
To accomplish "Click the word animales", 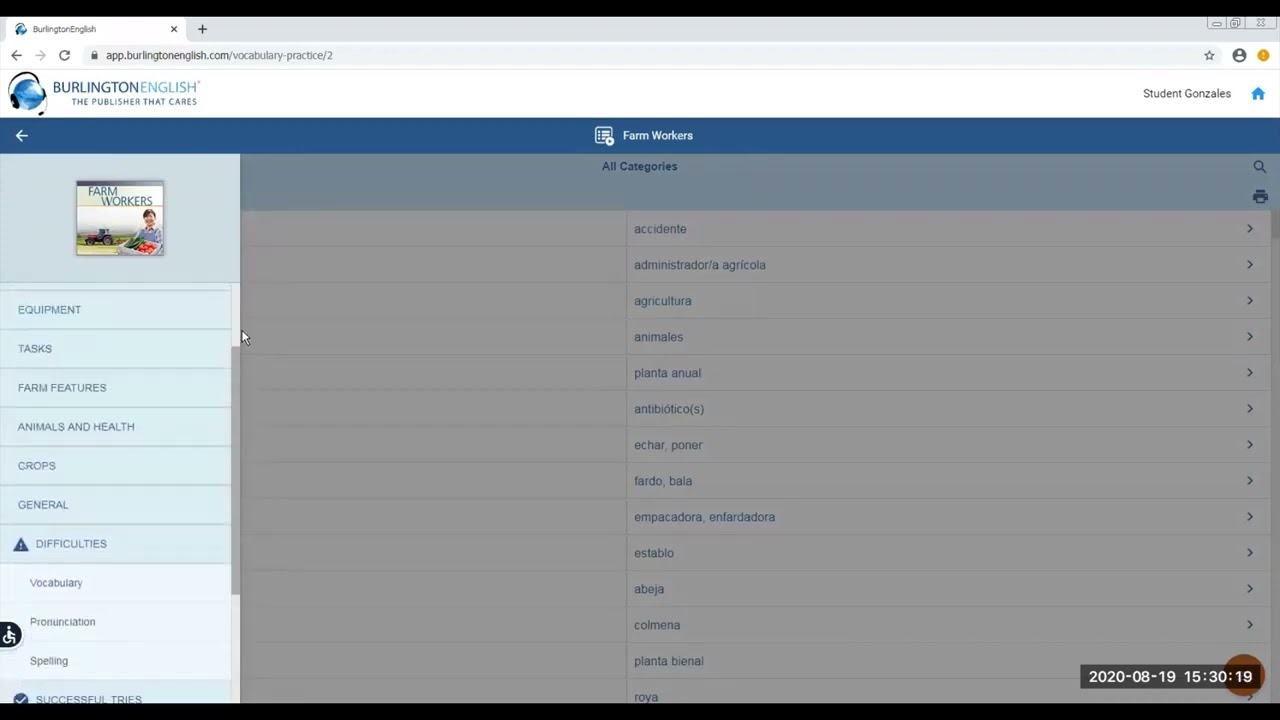I will point(658,337).
